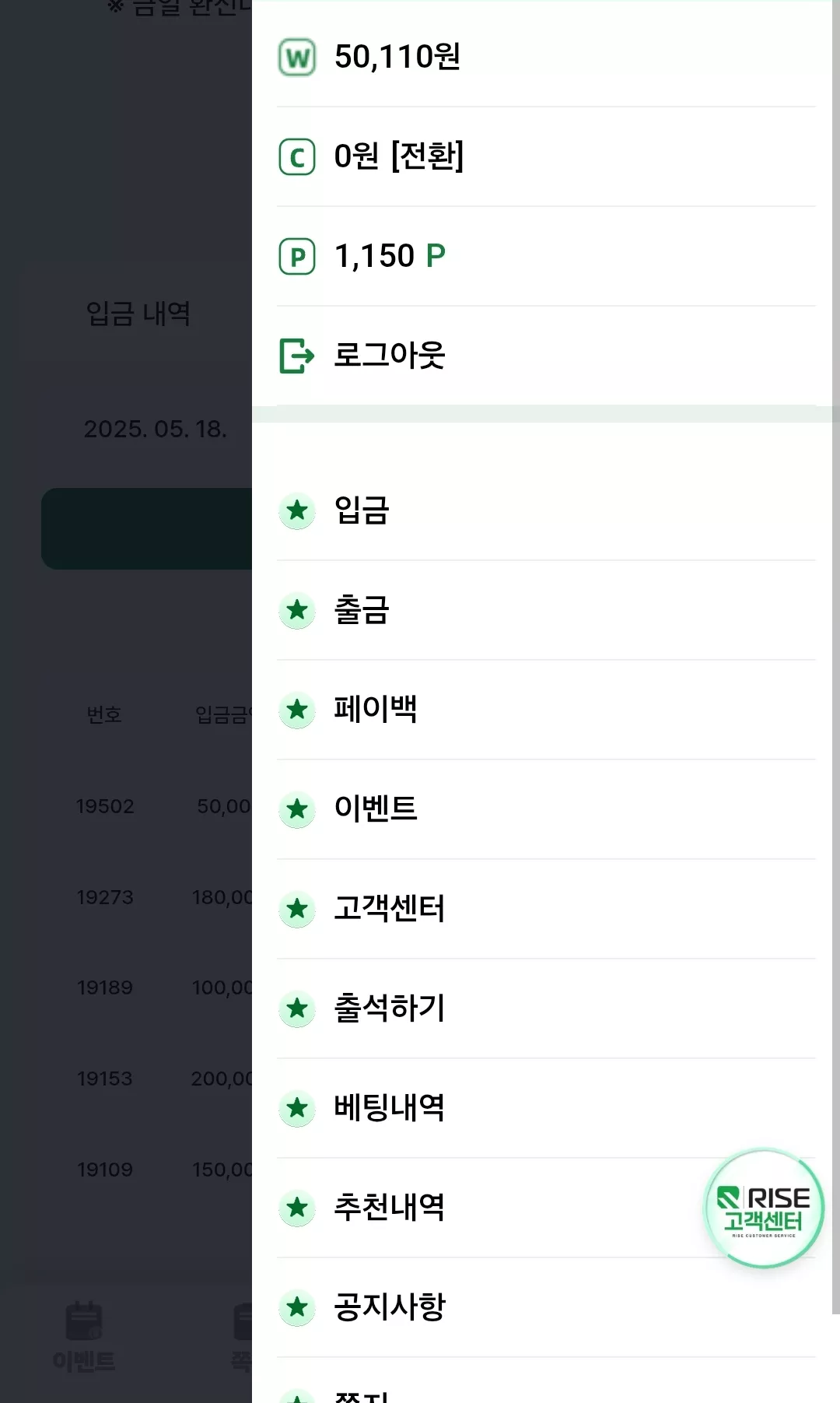Open the 출석하기 attendance menu item

click(545, 1008)
